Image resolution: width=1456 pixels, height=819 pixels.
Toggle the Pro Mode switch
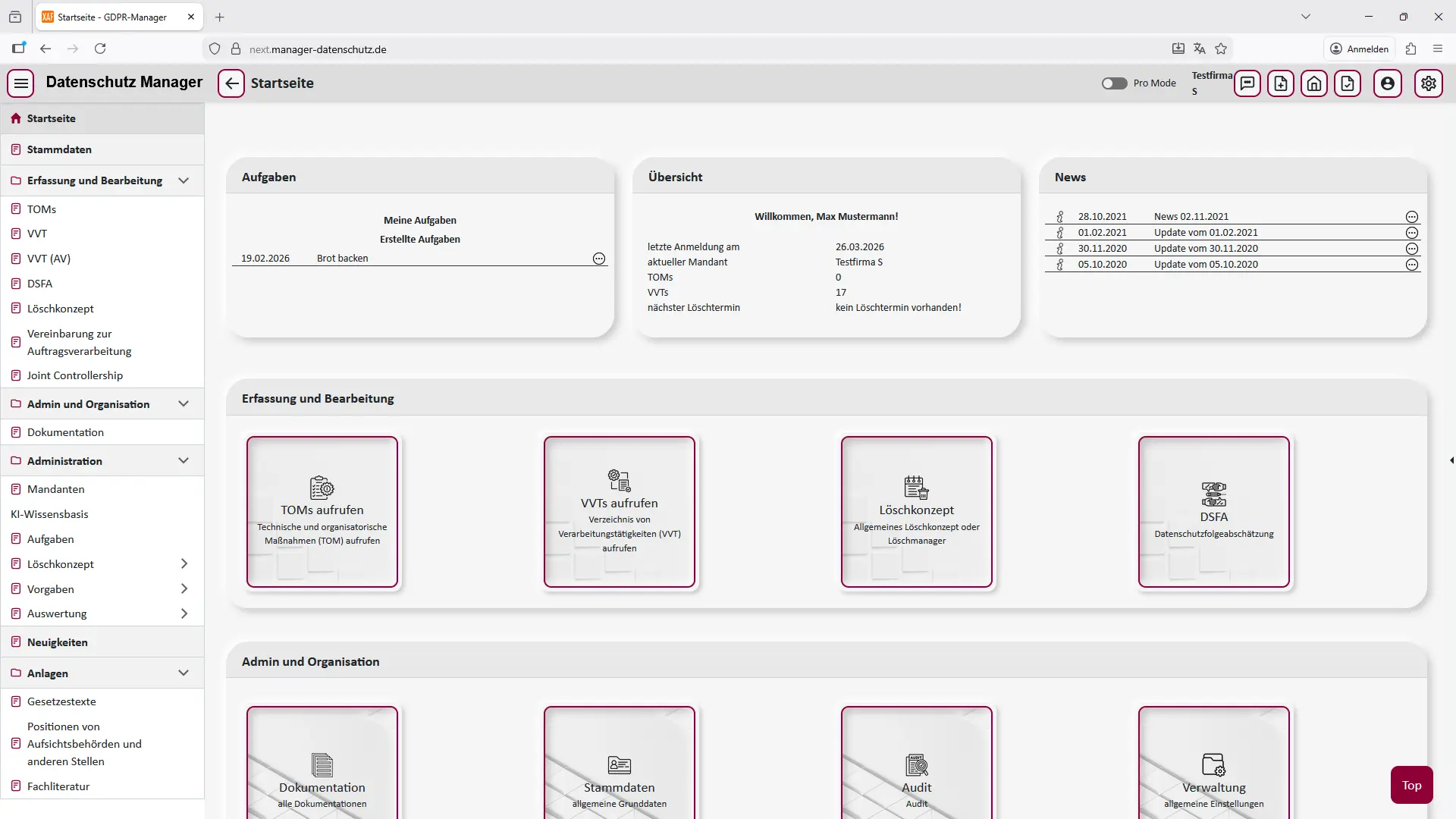1114,83
